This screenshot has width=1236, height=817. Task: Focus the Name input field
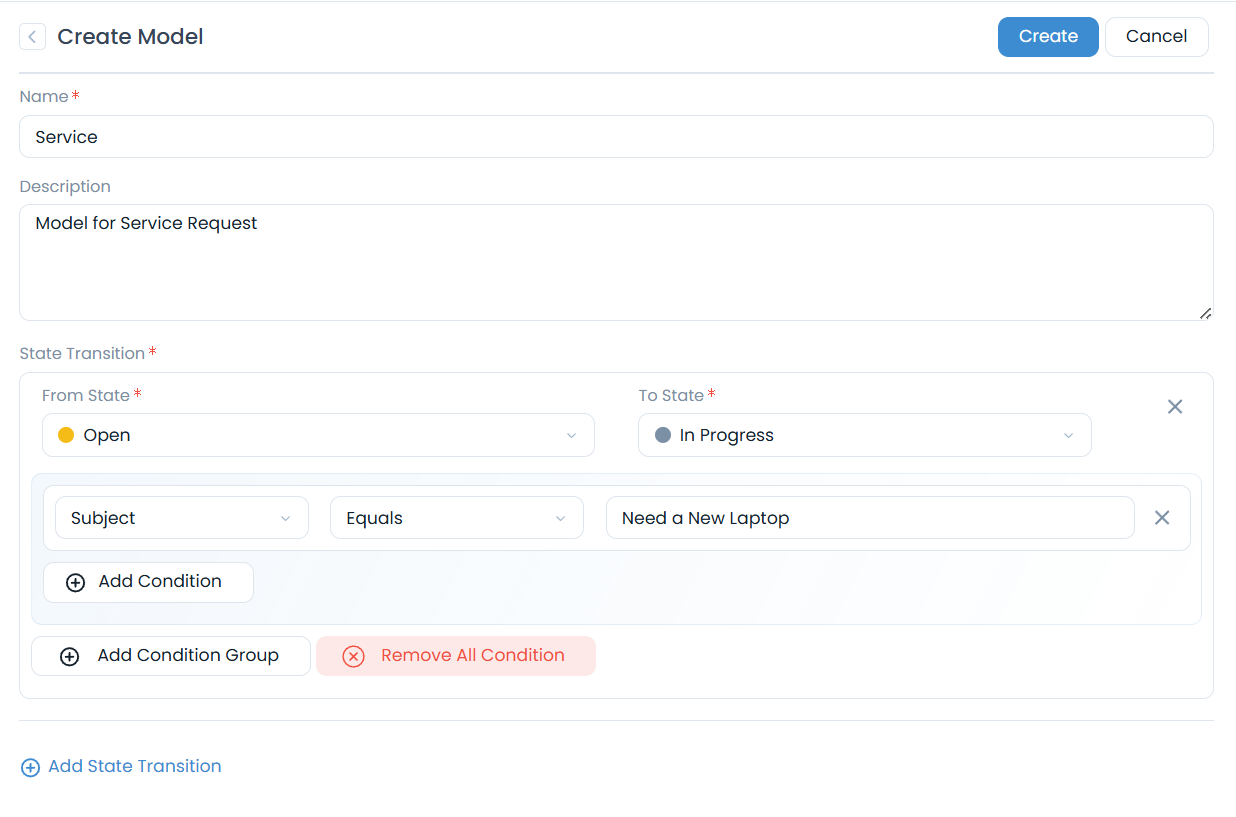point(616,137)
